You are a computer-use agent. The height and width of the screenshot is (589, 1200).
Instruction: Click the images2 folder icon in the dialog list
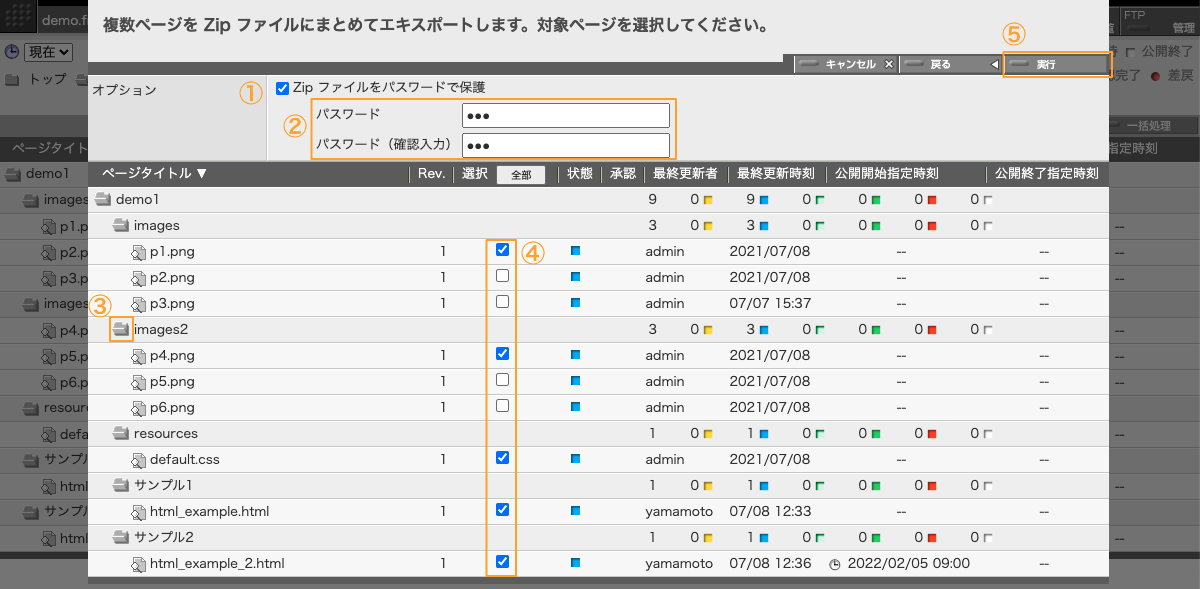[x=121, y=330]
